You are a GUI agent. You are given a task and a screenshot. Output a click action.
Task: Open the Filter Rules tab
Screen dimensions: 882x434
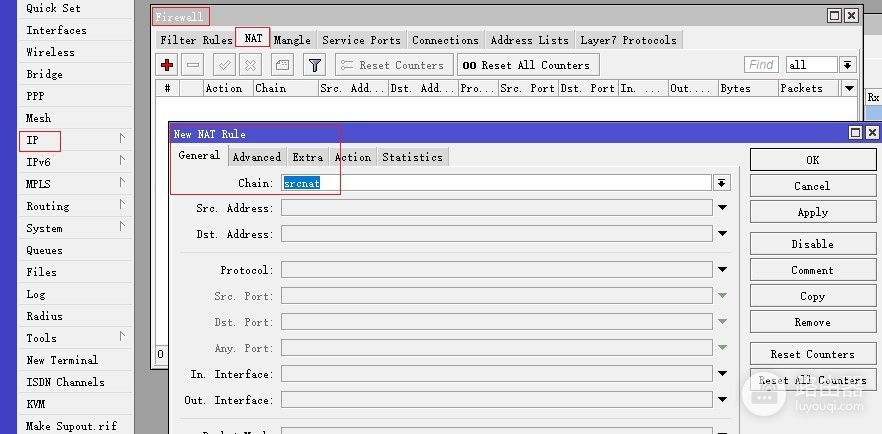196,40
